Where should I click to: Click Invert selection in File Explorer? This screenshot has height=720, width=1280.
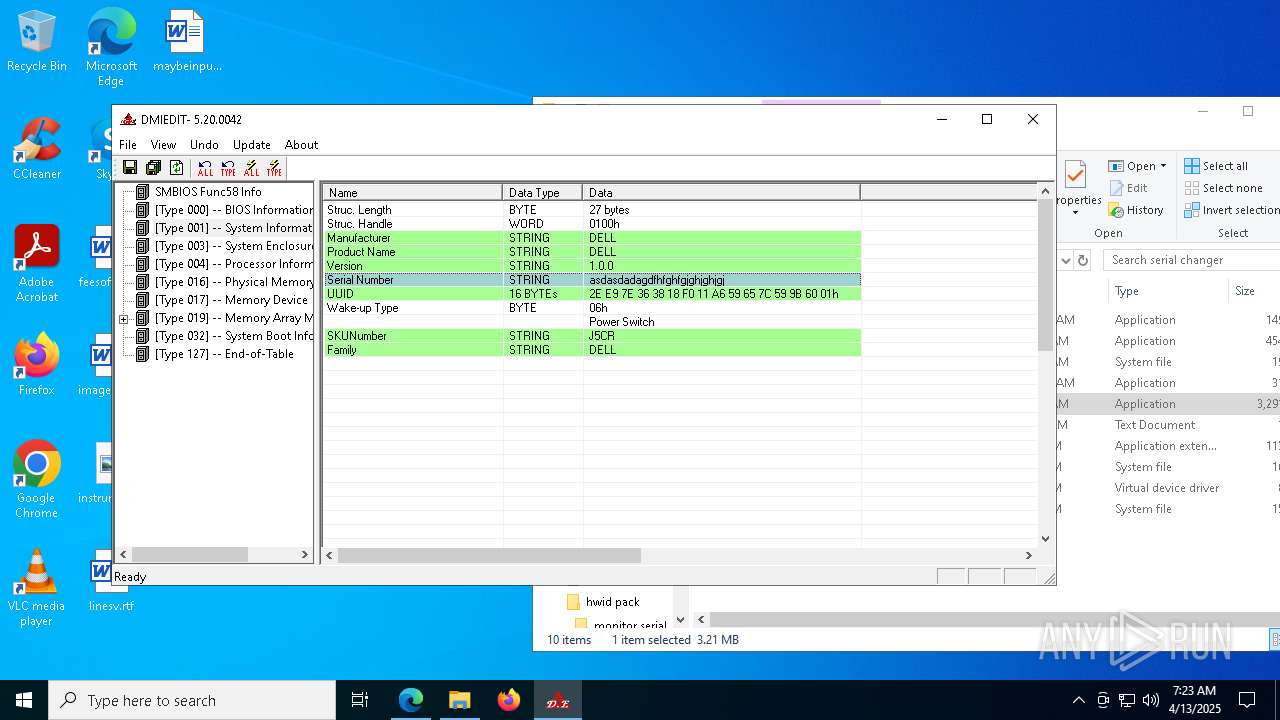(x=1232, y=210)
